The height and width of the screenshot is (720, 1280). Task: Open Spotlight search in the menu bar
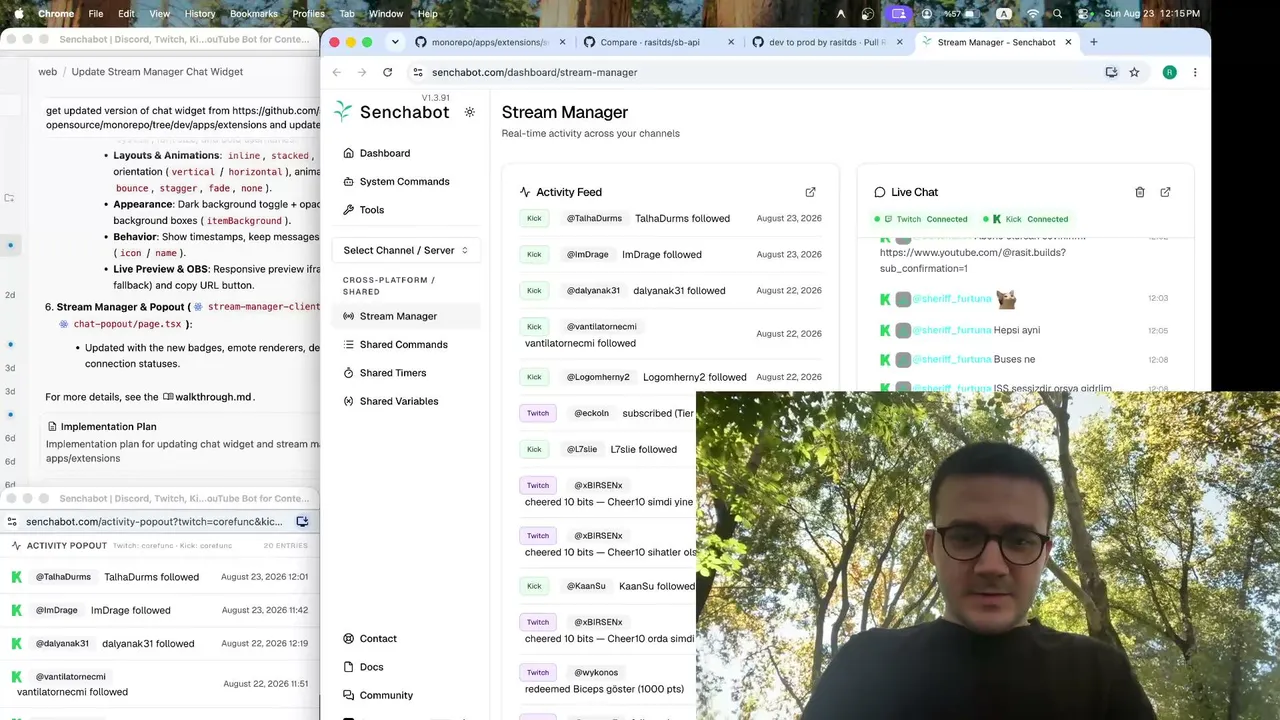[x=1058, y=14]
